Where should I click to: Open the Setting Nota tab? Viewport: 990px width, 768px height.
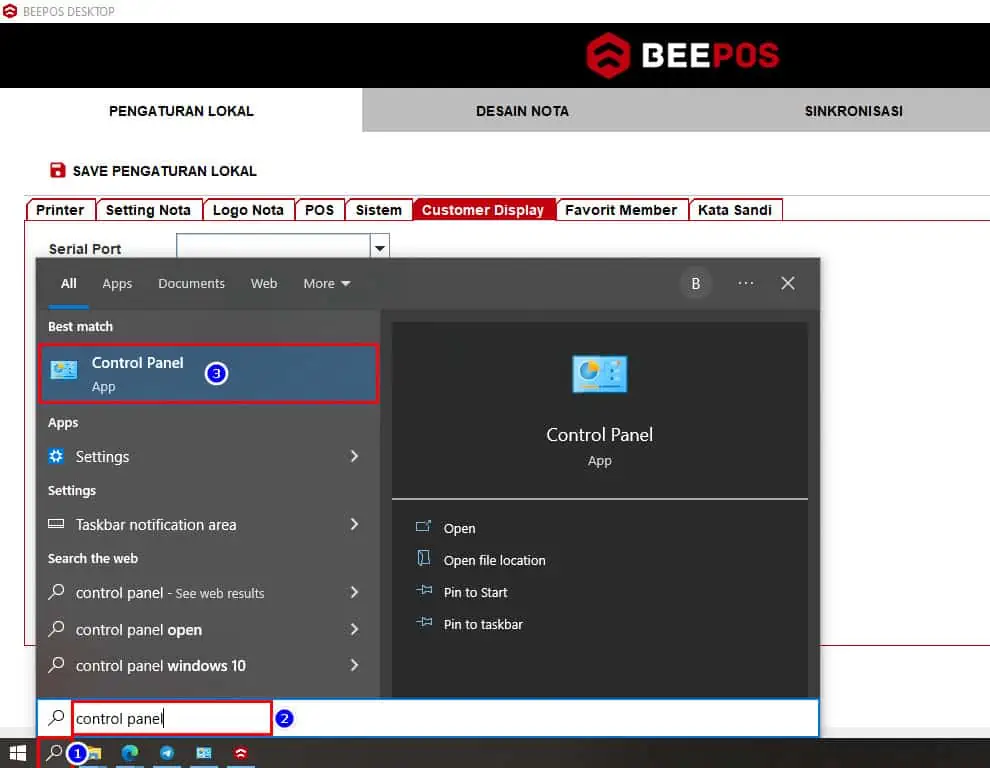pyautogui.click(x=148, y=210)
